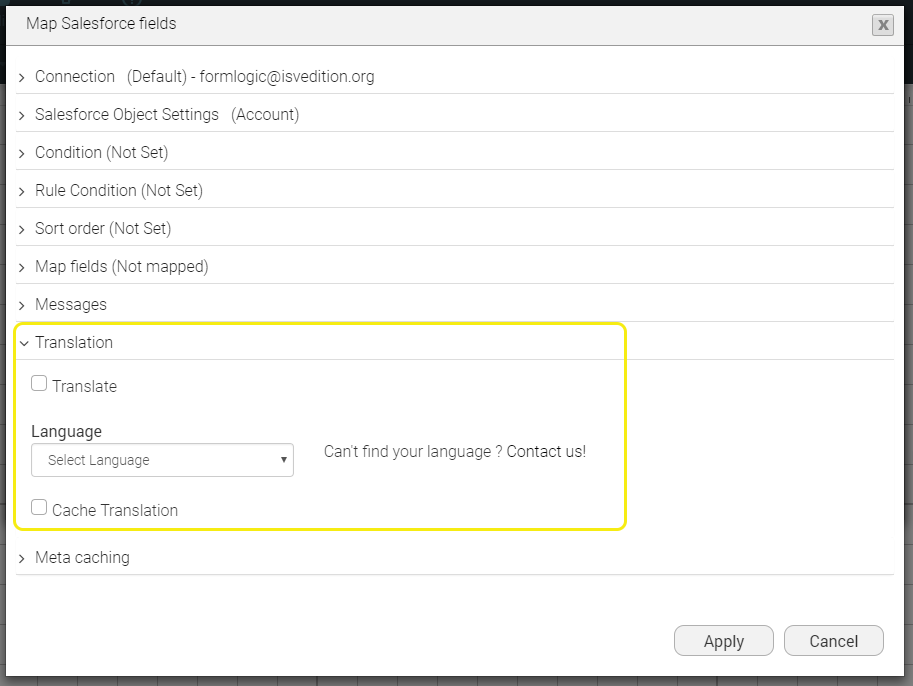Image resolution: width=913 pixels, height=686 pixels.
Task: Close the Map Salesforce fields dialog
Action: pyautogui.click(x=882, y=25)
